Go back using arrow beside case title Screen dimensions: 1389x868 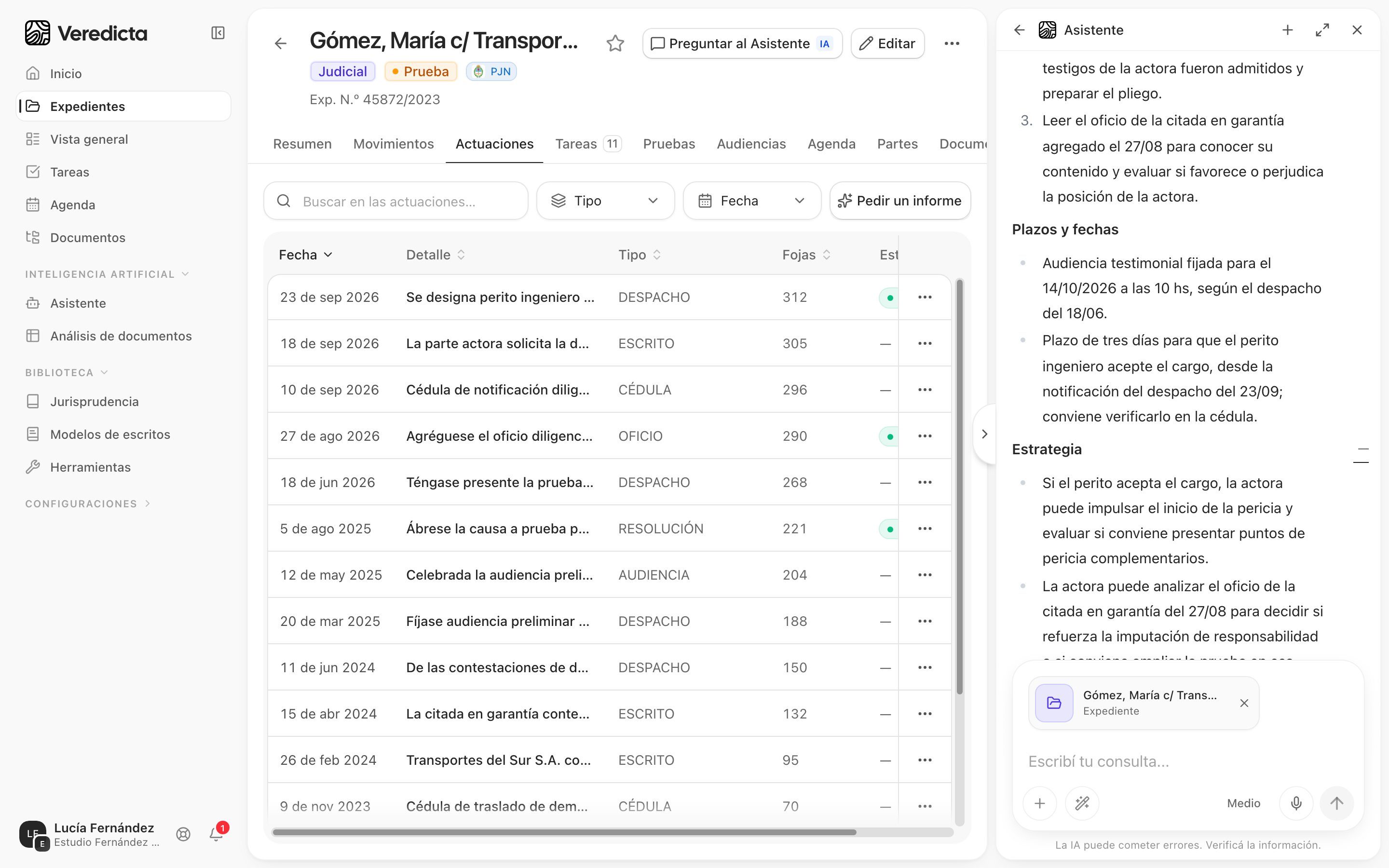(x=280, y=43)
